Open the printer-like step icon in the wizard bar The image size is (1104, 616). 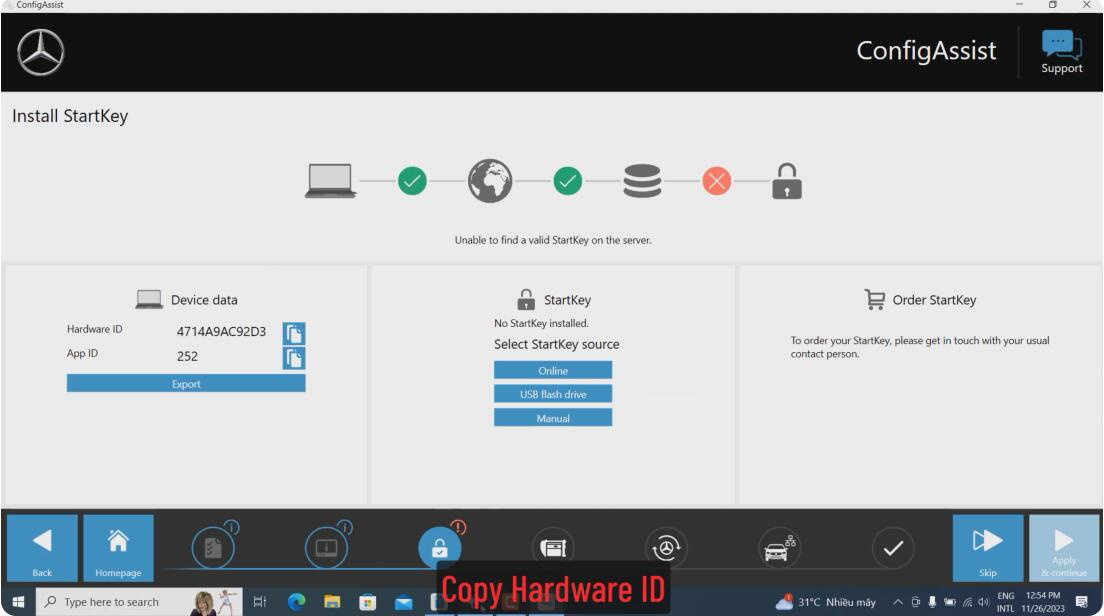coord(553,548)
